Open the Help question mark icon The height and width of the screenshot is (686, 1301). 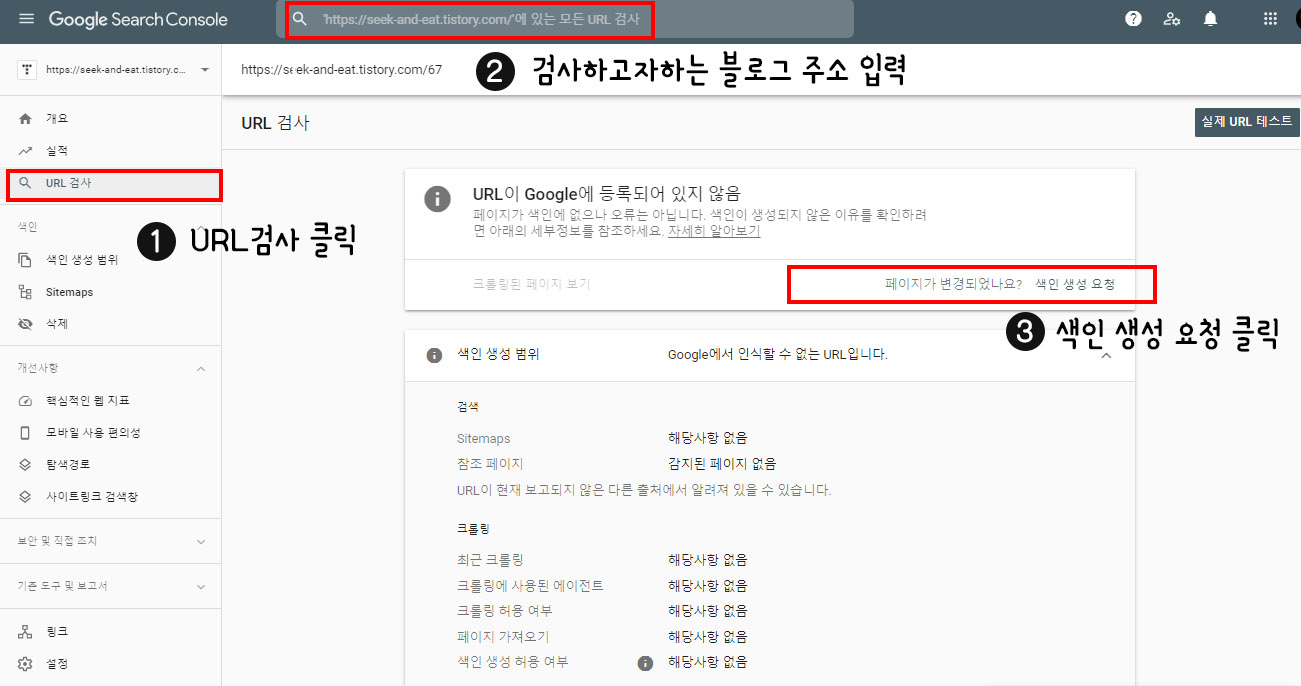pos(1133,19)
